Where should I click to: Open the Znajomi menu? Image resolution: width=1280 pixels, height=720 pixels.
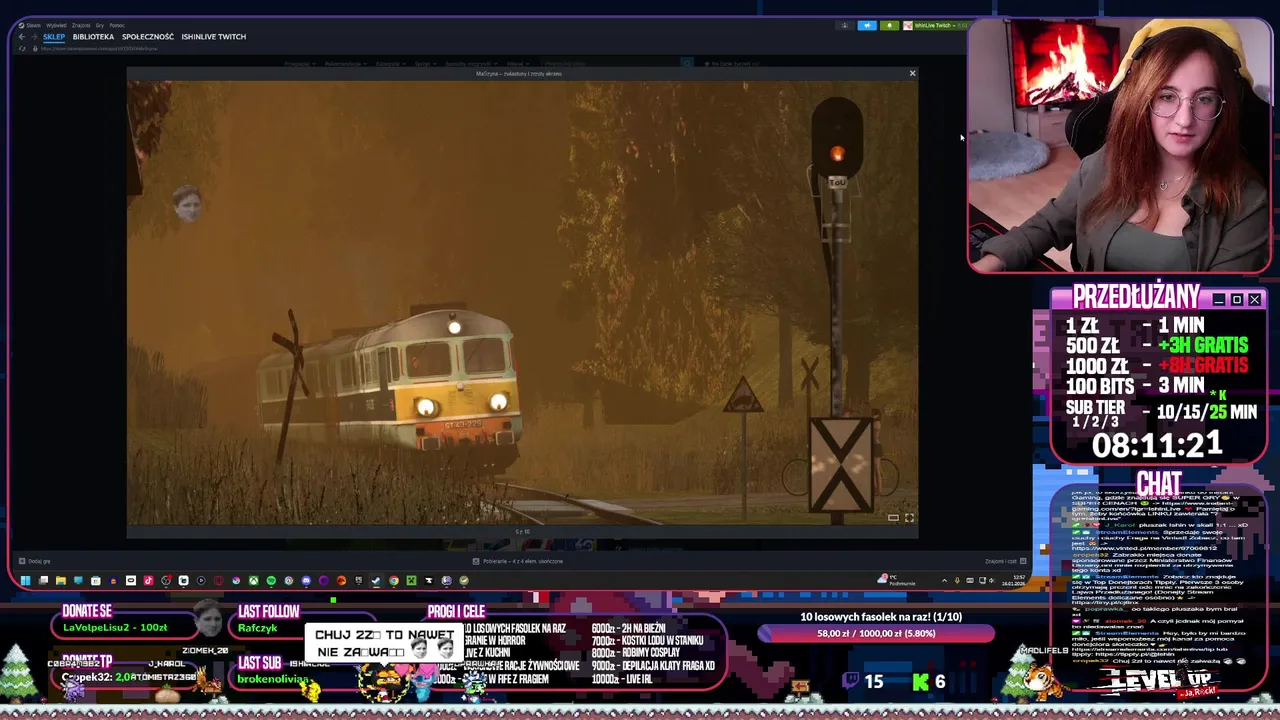(81, 25)
